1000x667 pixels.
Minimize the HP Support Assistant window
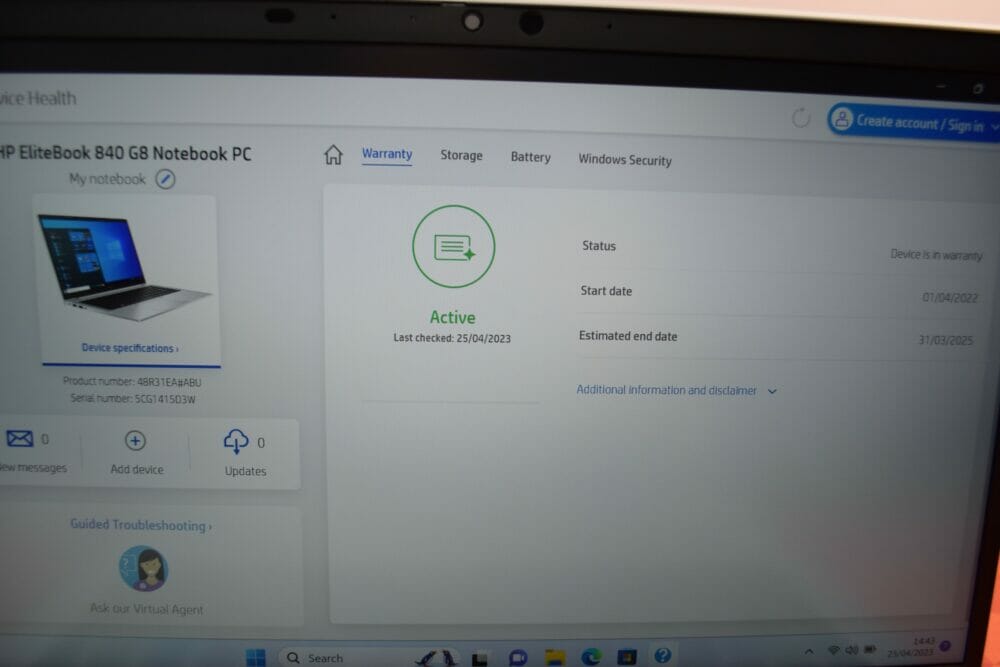941,86
